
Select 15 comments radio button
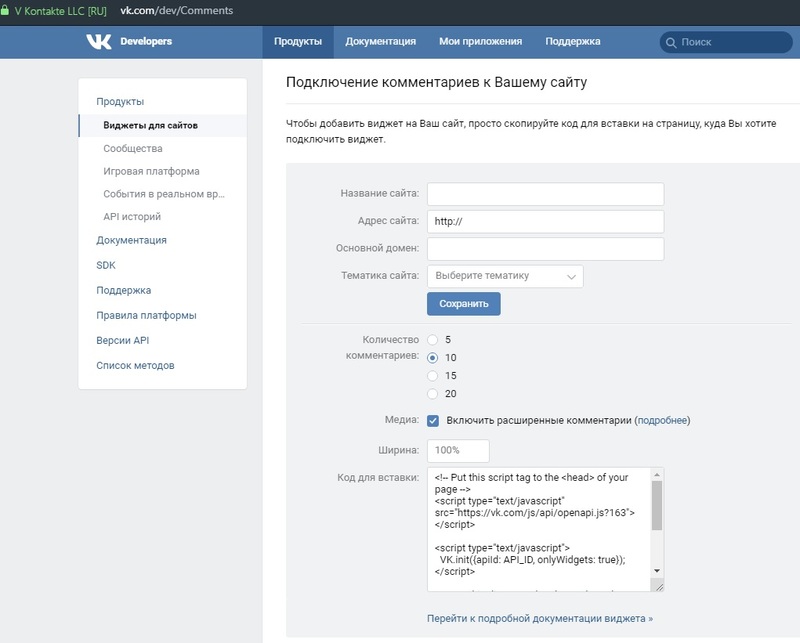click(x=433, y=376)
